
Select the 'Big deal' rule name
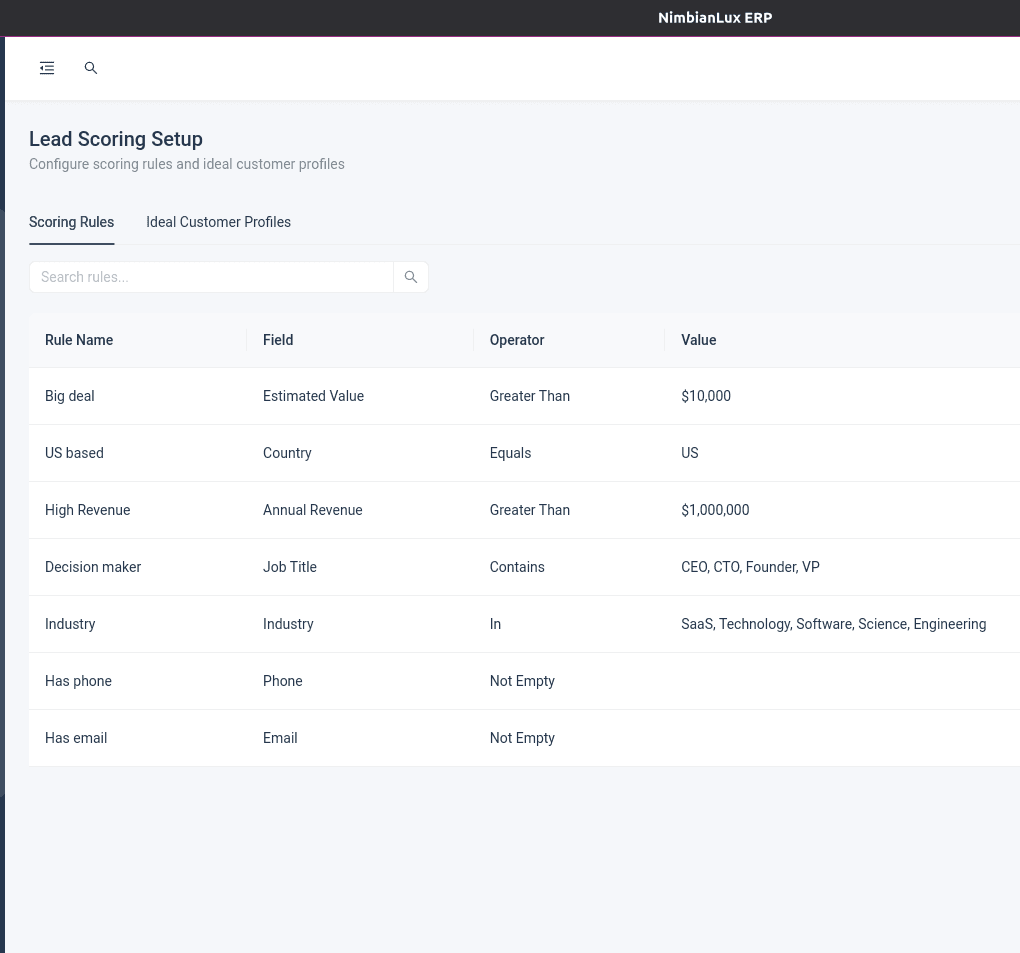pos(70,396)
